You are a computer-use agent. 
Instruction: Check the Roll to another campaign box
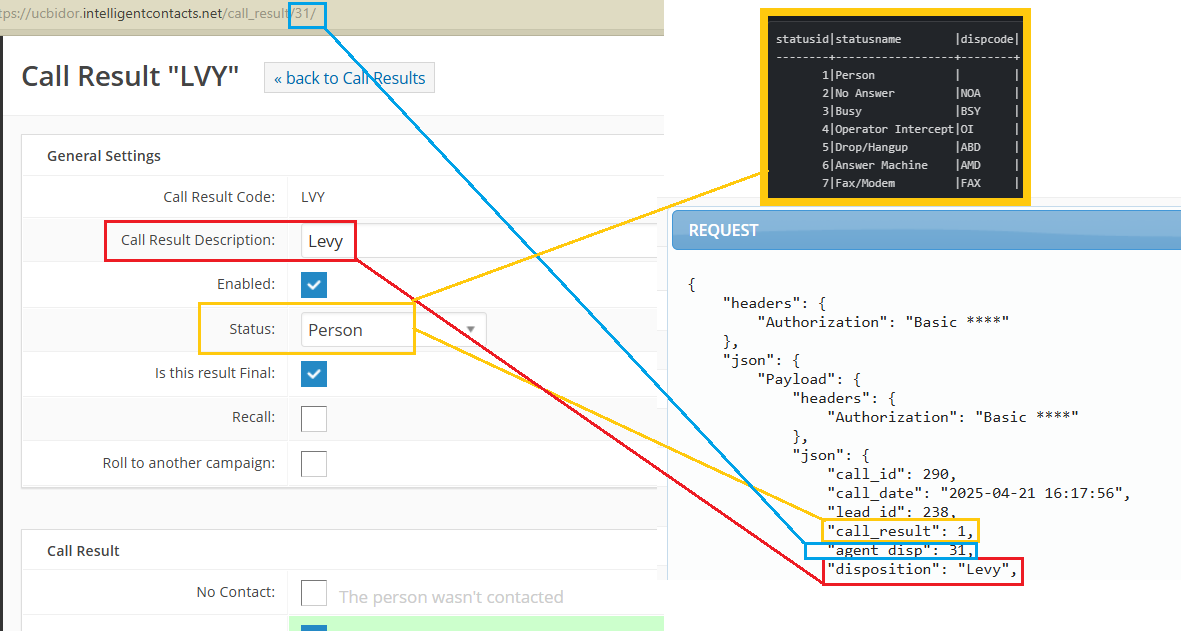pos(314,463)
